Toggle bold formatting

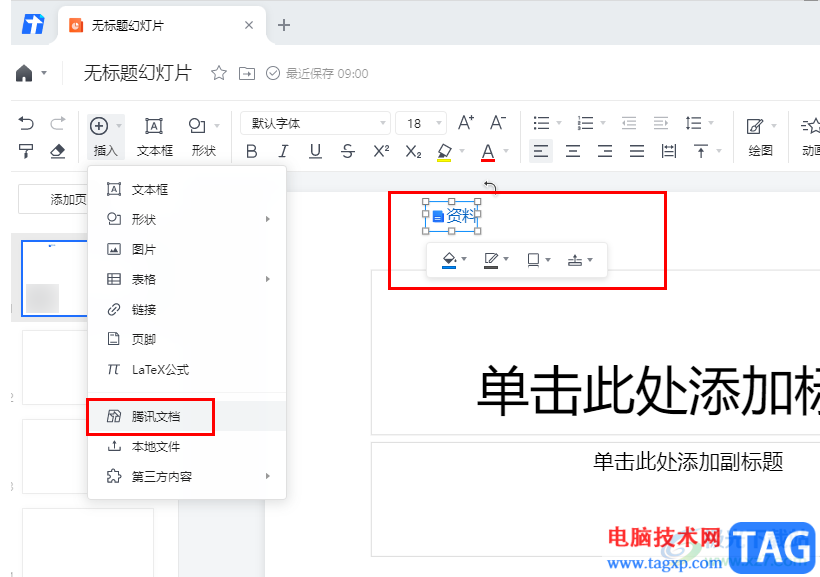pos(252,152)
